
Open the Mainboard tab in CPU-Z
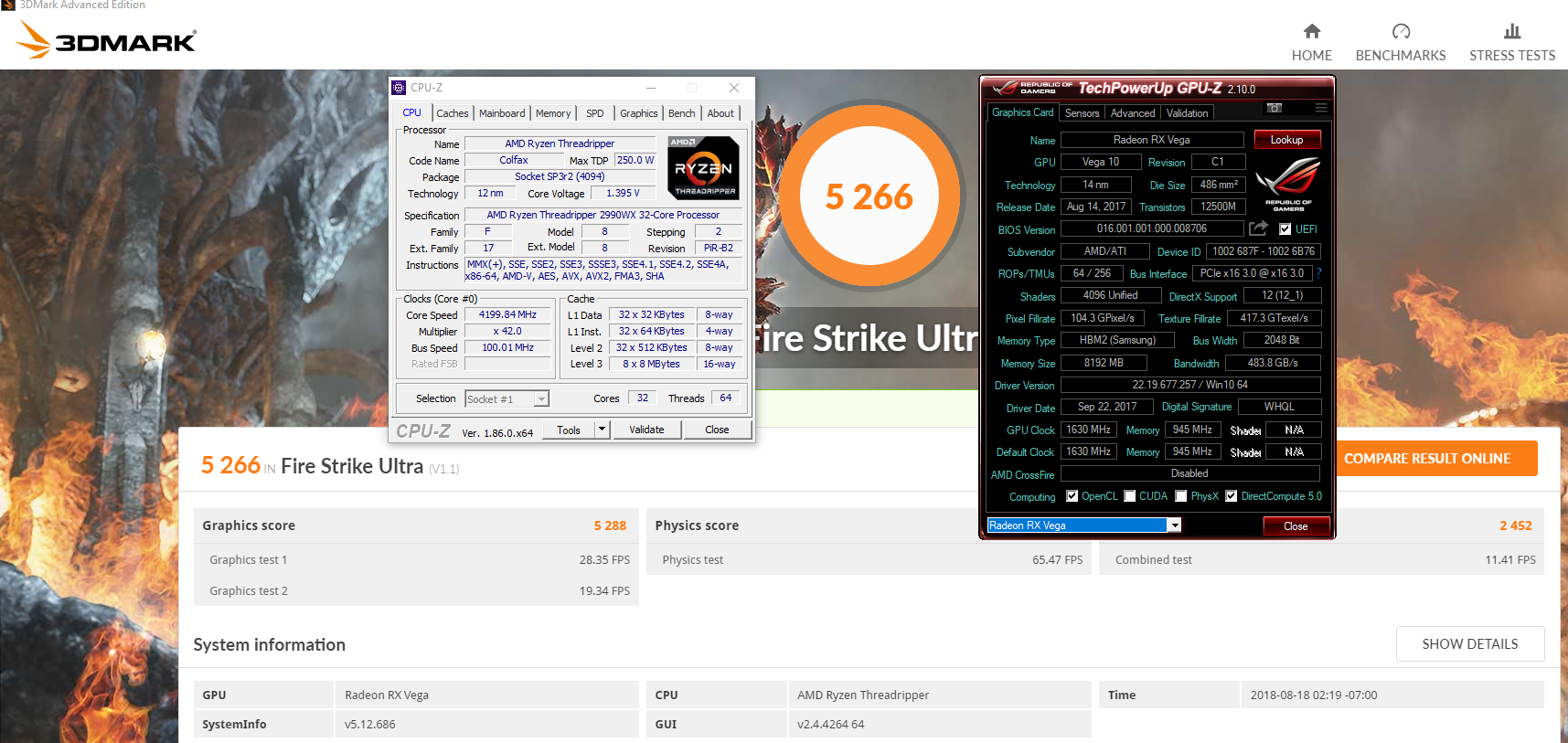(x=502, y=113)
